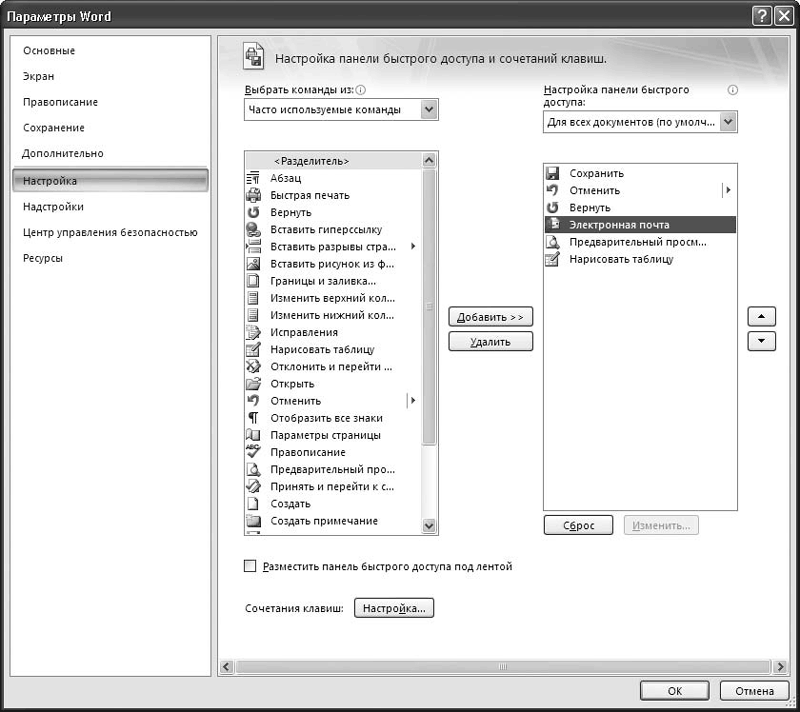
Task: Click the move up arrow button
Action: point(762,316)
